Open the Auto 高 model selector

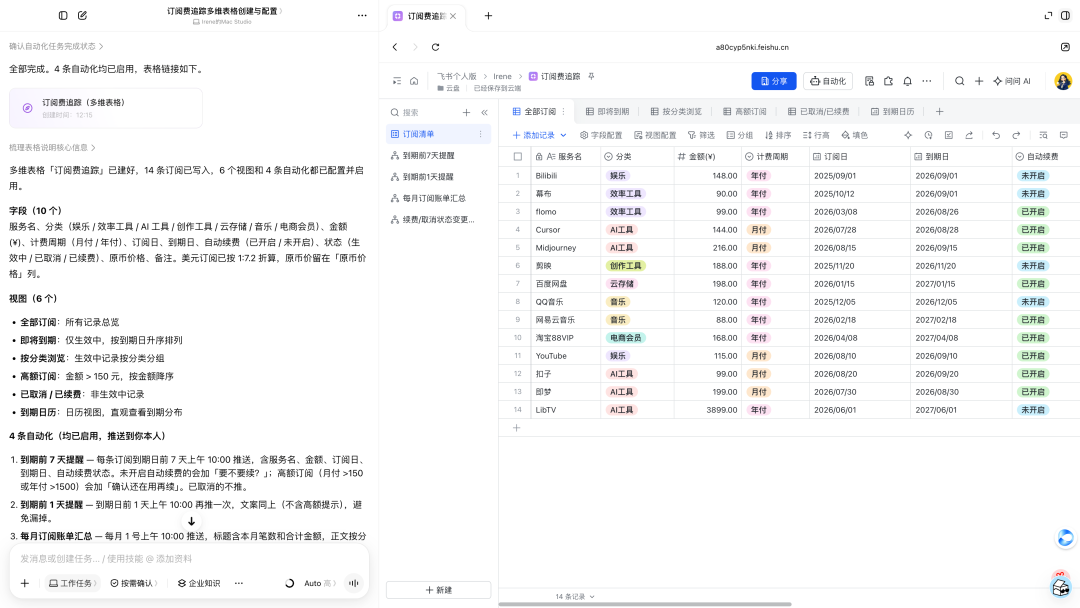[x=320, y=583]
